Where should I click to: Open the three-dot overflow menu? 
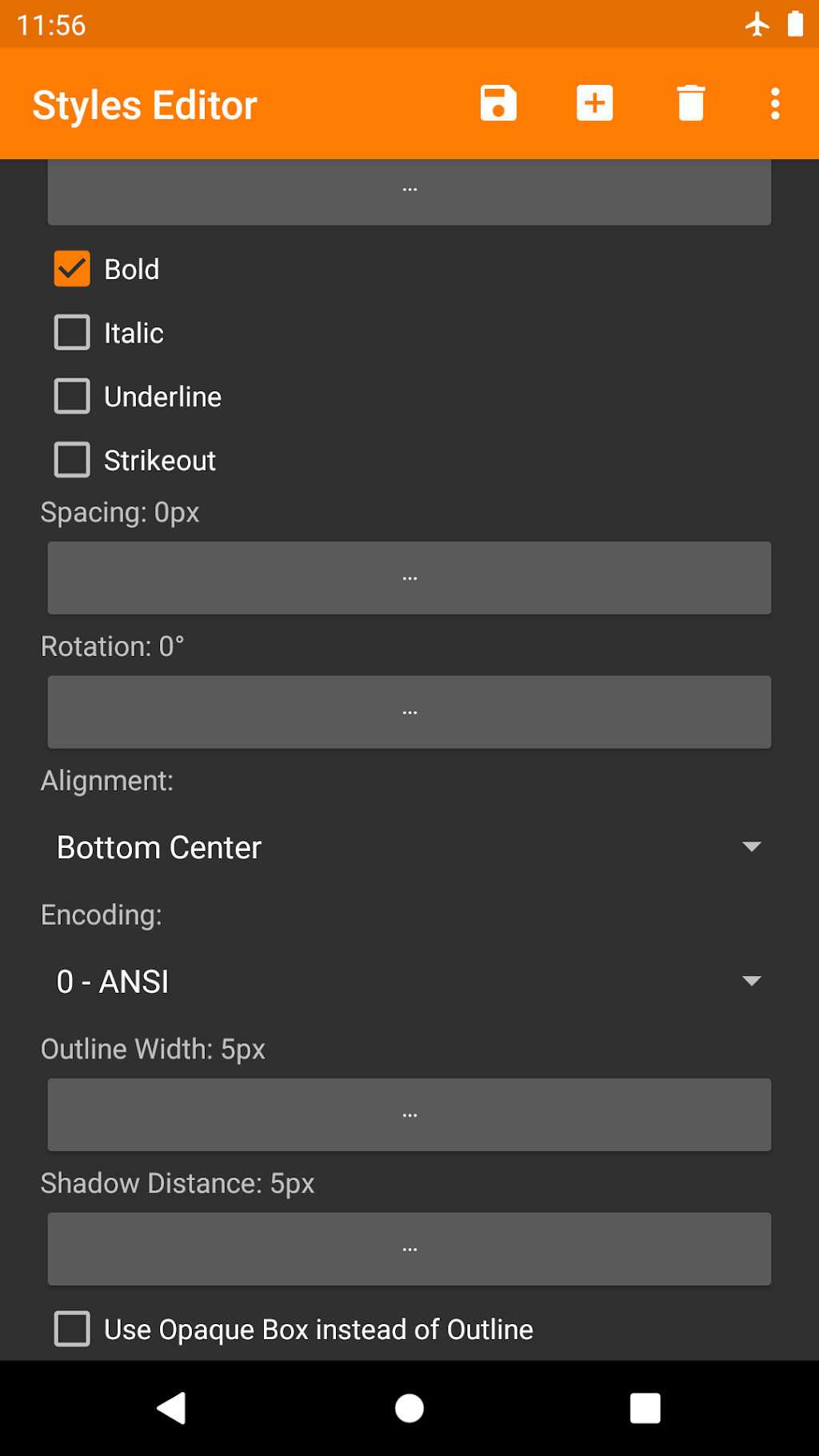[775, 104]
